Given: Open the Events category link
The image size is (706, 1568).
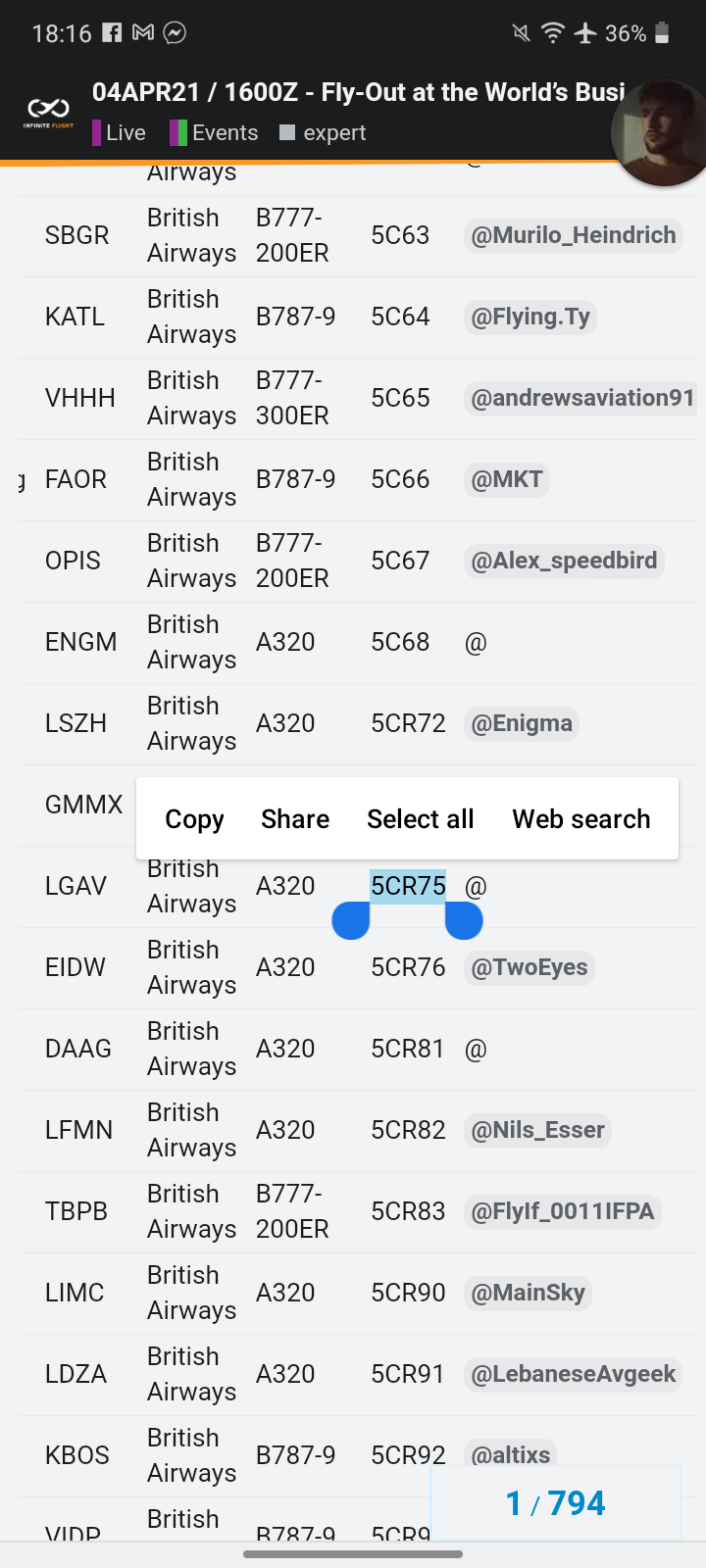Looking at the screenshot, I should pyautogui.click(x=215, y=133).
